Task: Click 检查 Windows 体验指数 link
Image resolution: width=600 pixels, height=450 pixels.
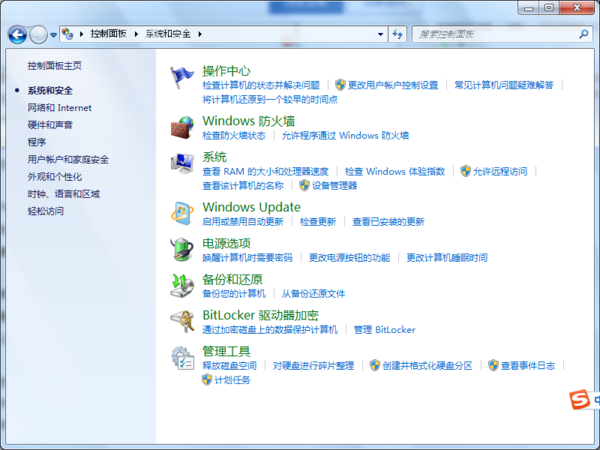Action: [395, 171]
